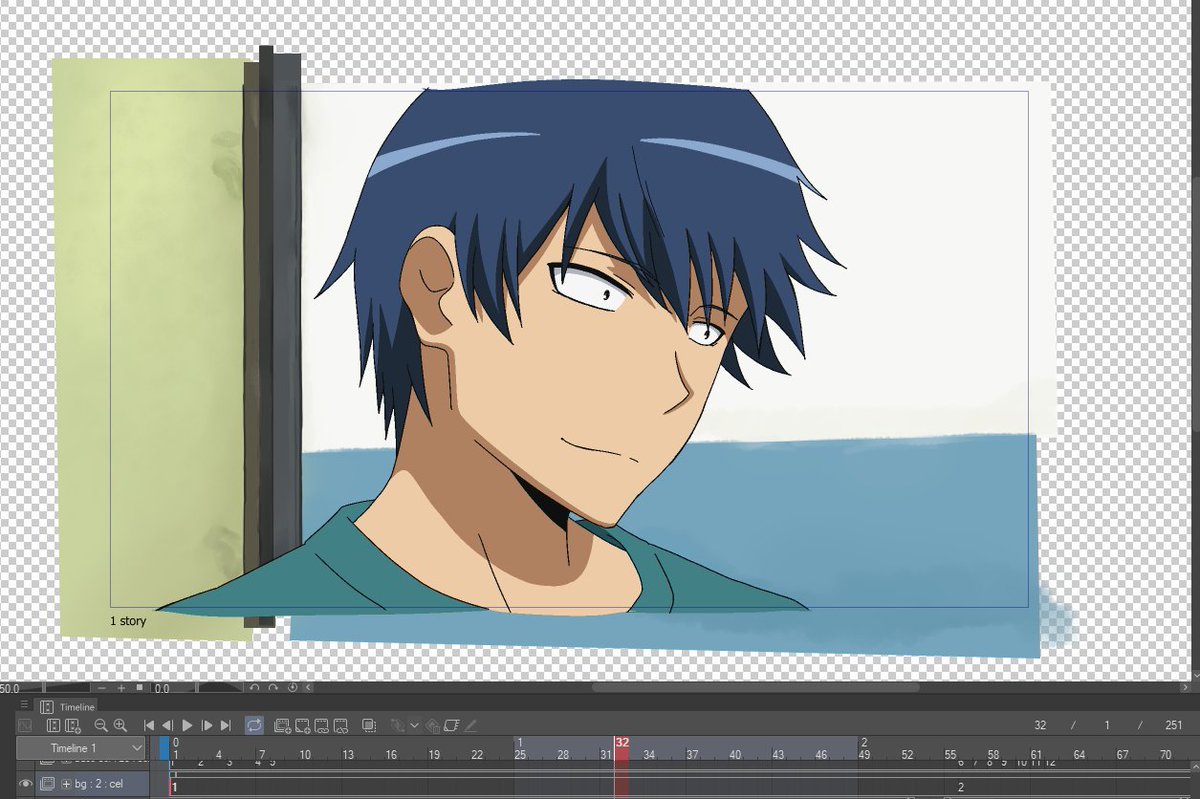The height and width of the screenshot is (799, 1200).
Task: Click the graph editor icon at timeline left
Action: tap(25, 725)
